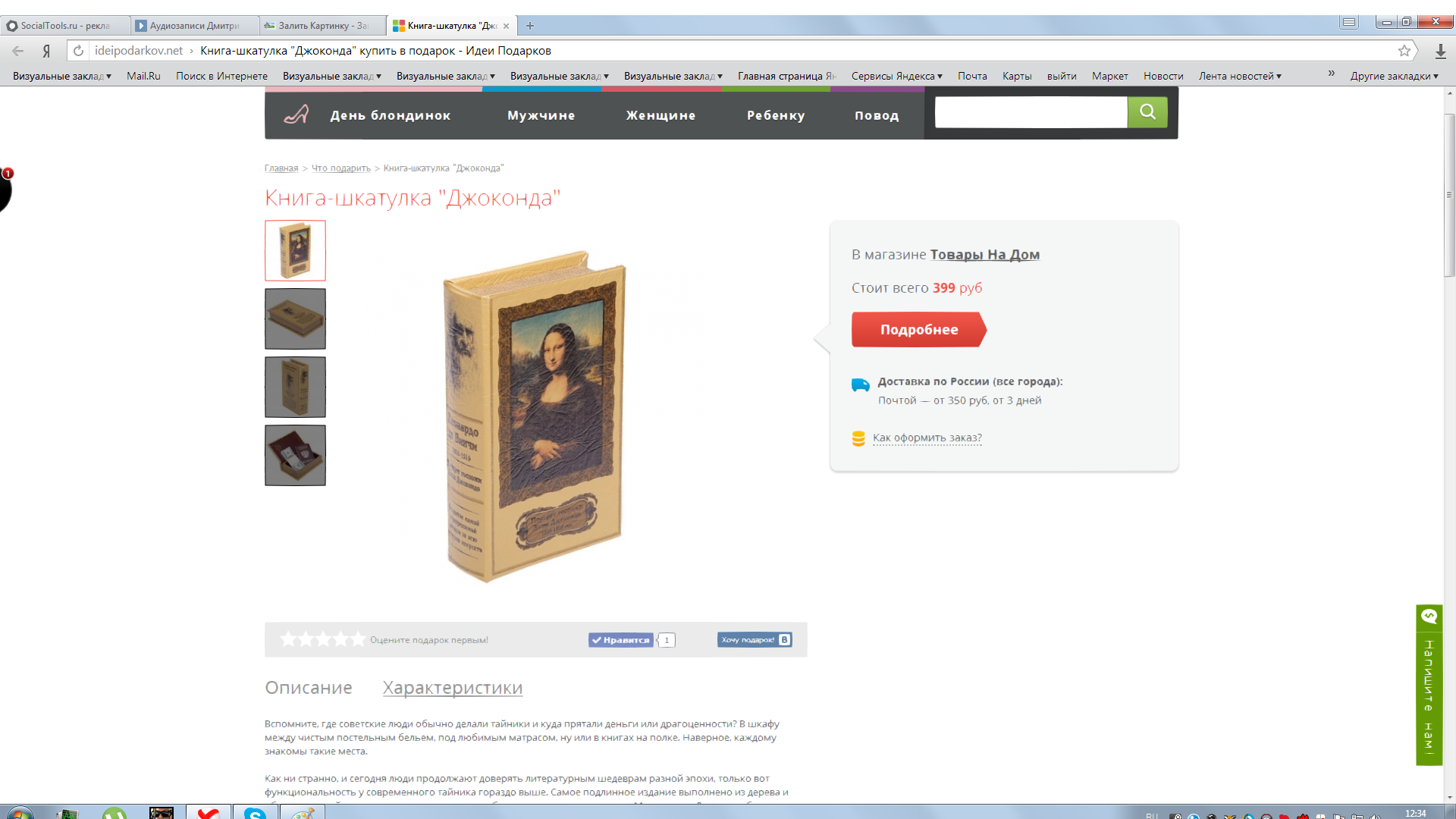Click the site search input field
The image size is (1456, 819).
pos(1031,112)
